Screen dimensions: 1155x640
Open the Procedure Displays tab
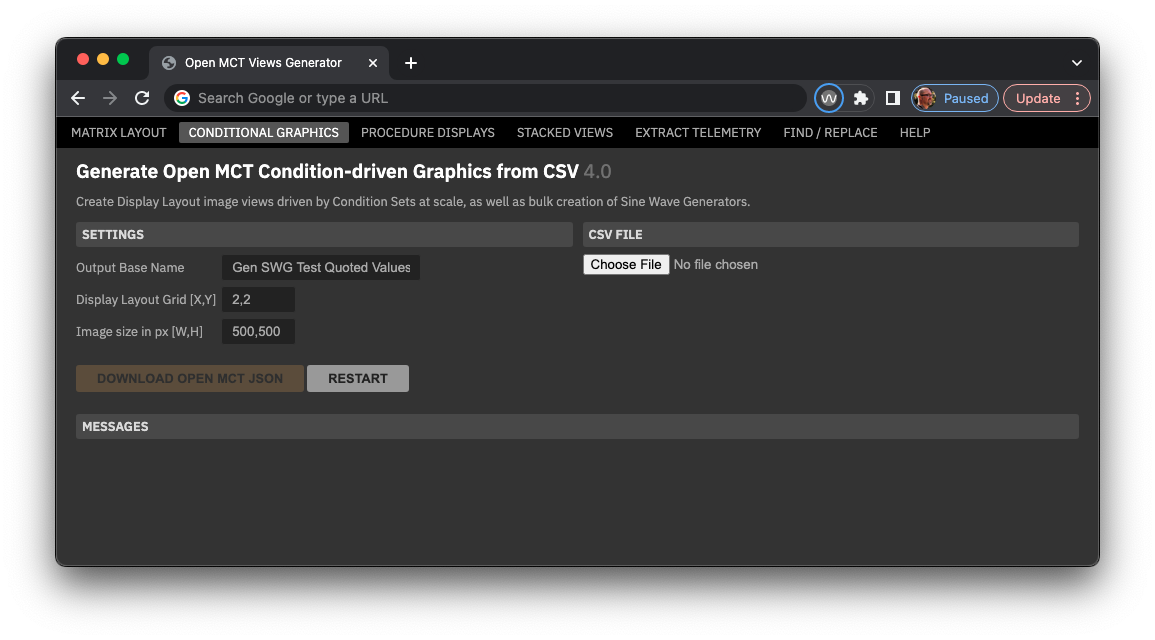coord(428,133)
